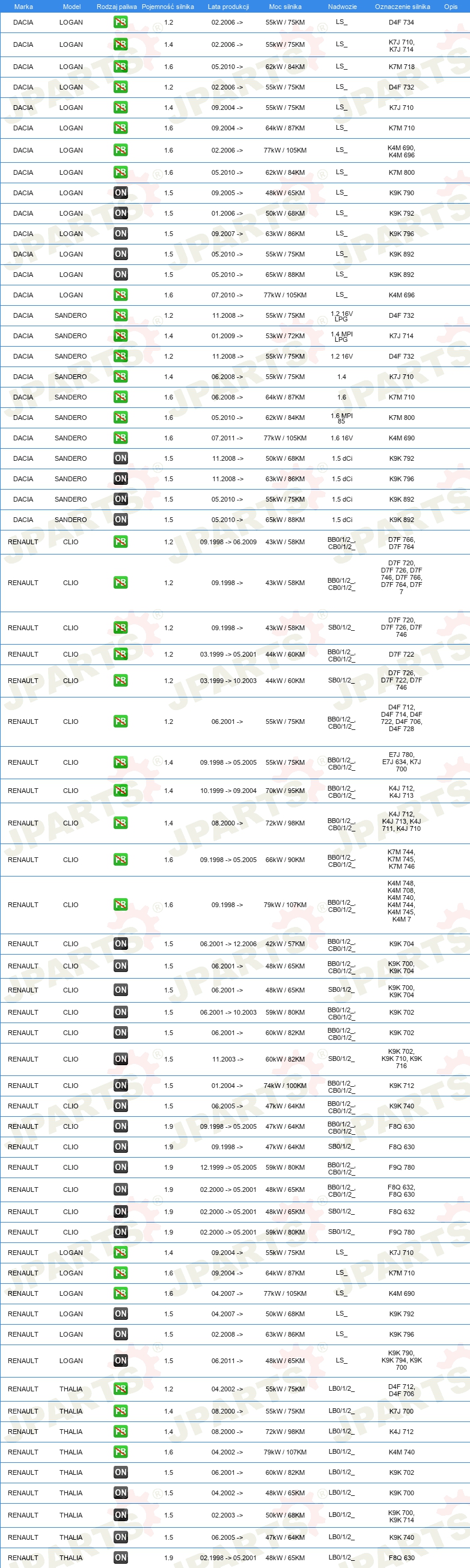Click the production years cell 02.1998 -> 05.2001
470x1568 pixels.
228,1558
